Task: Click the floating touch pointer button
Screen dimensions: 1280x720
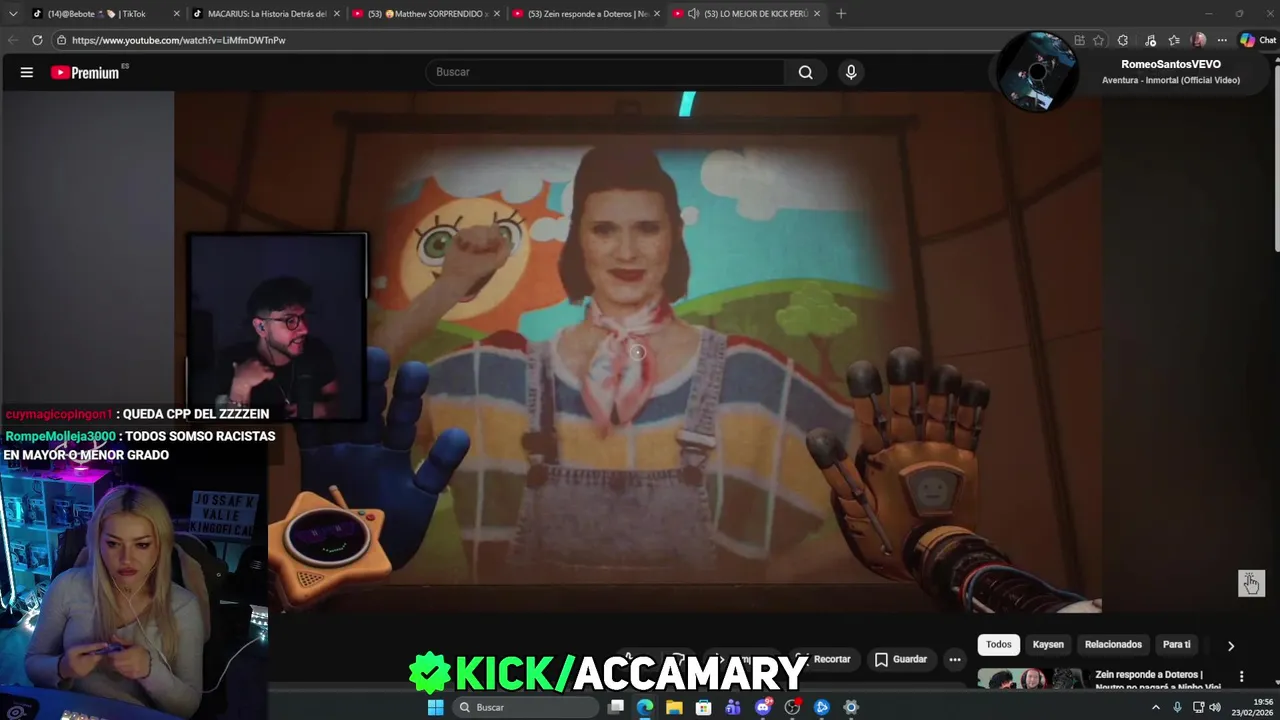Action: [1251, 583]
